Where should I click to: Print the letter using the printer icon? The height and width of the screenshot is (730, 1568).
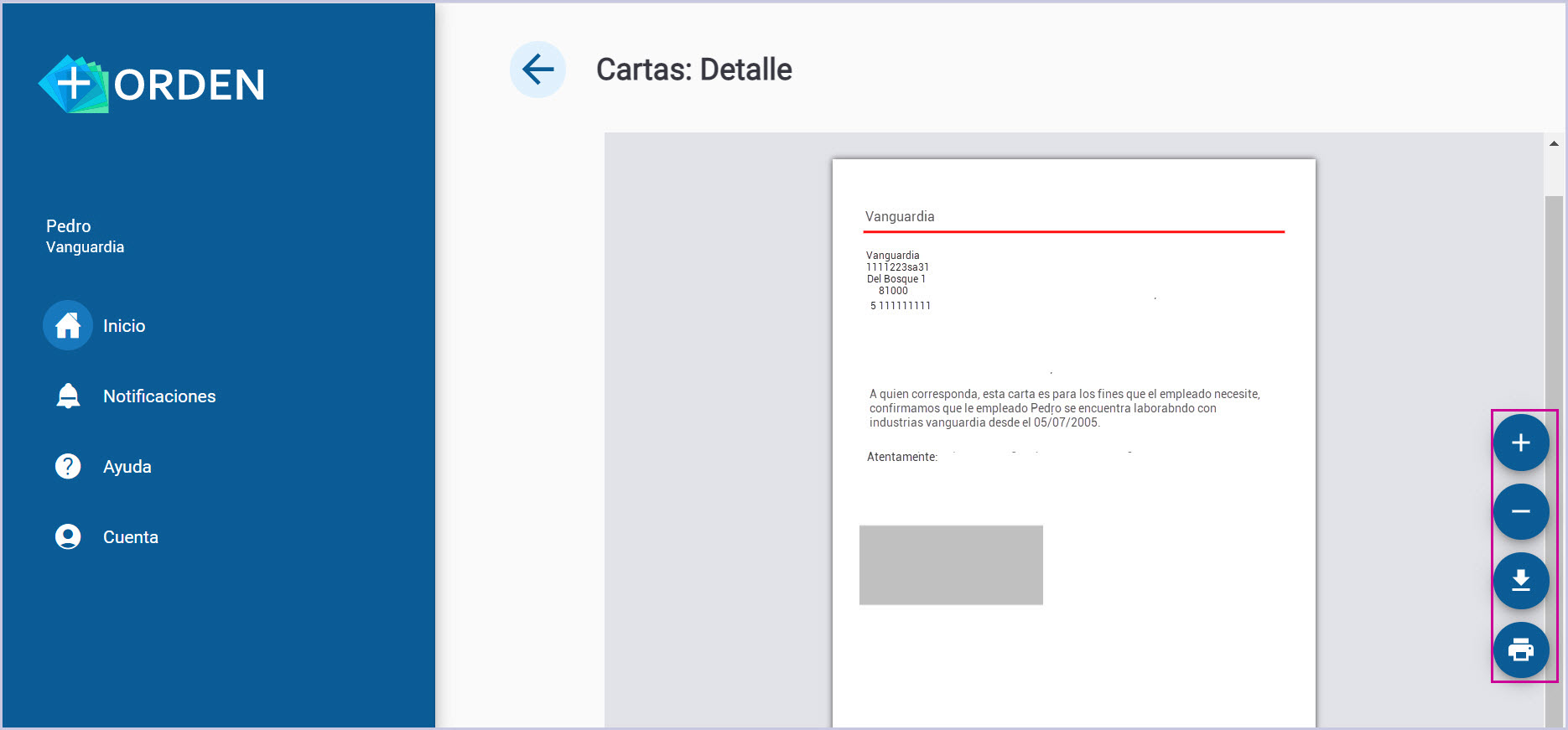1520,650
